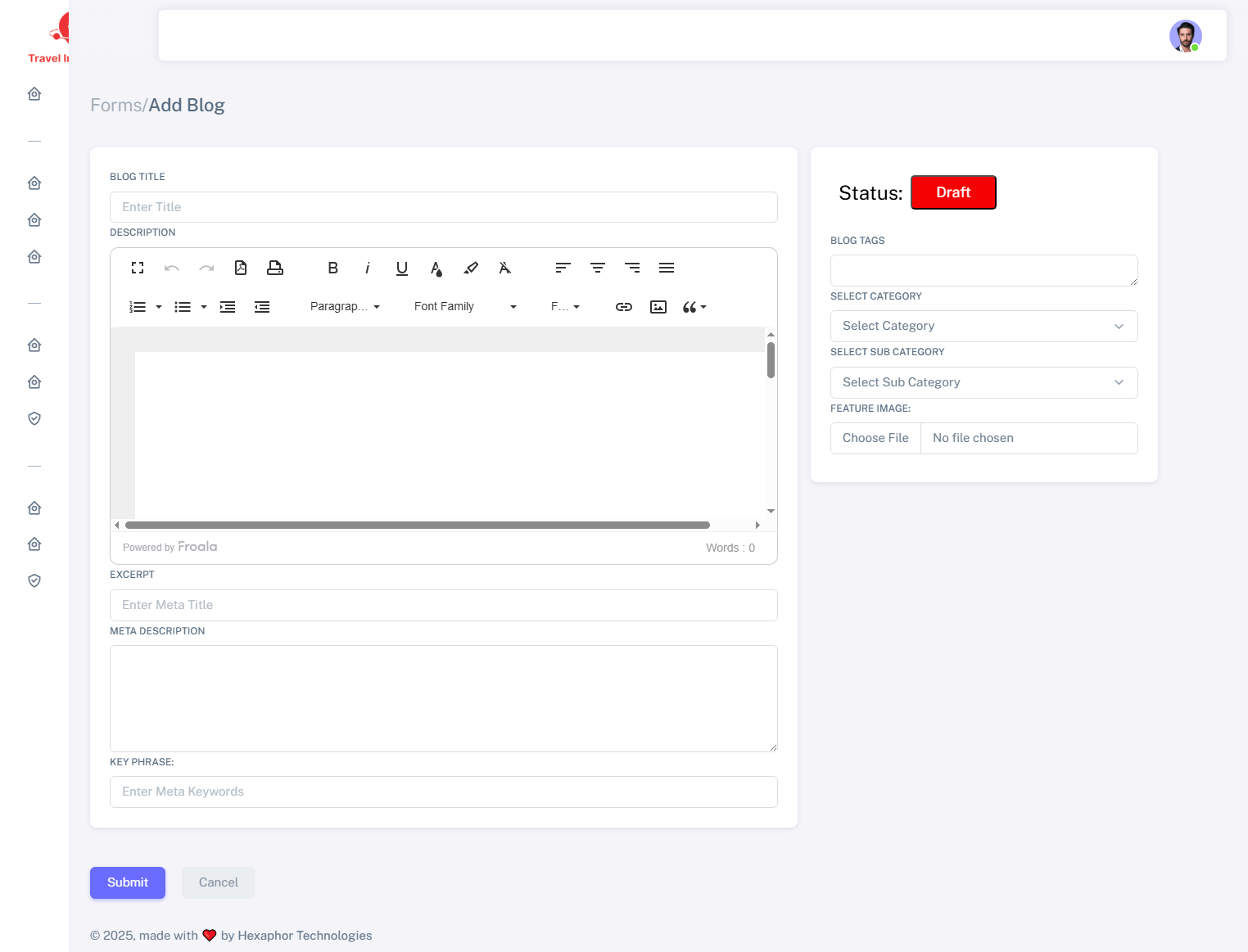1248x952 pixels.
Task: Click the Blog Title input field
Action: click(443, 207)
